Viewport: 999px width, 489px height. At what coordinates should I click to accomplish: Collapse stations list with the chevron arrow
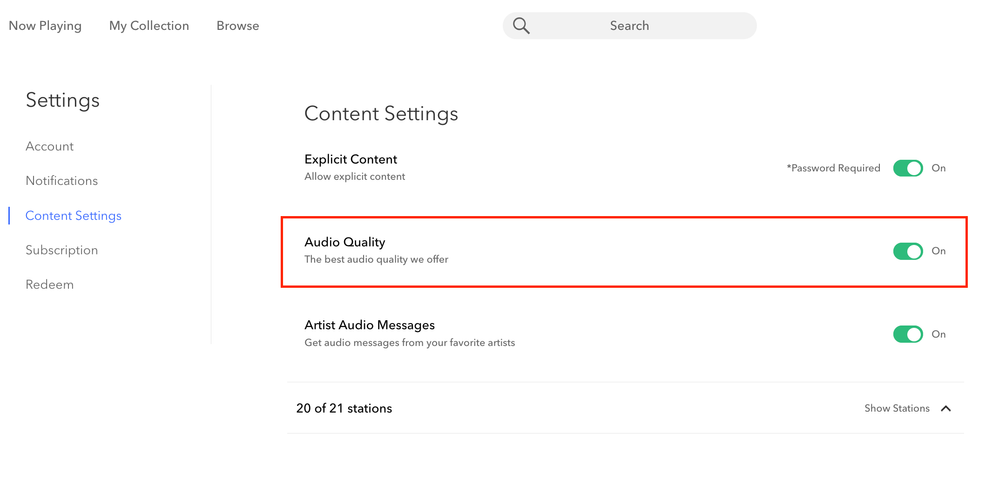[x=946, y=409]
